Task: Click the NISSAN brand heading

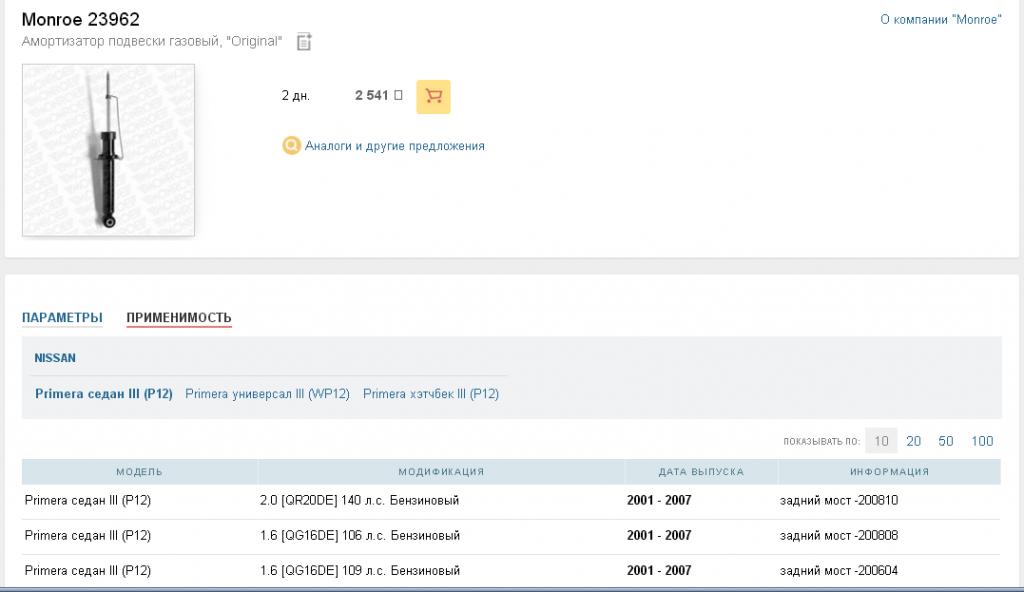Action: point(55,358)
